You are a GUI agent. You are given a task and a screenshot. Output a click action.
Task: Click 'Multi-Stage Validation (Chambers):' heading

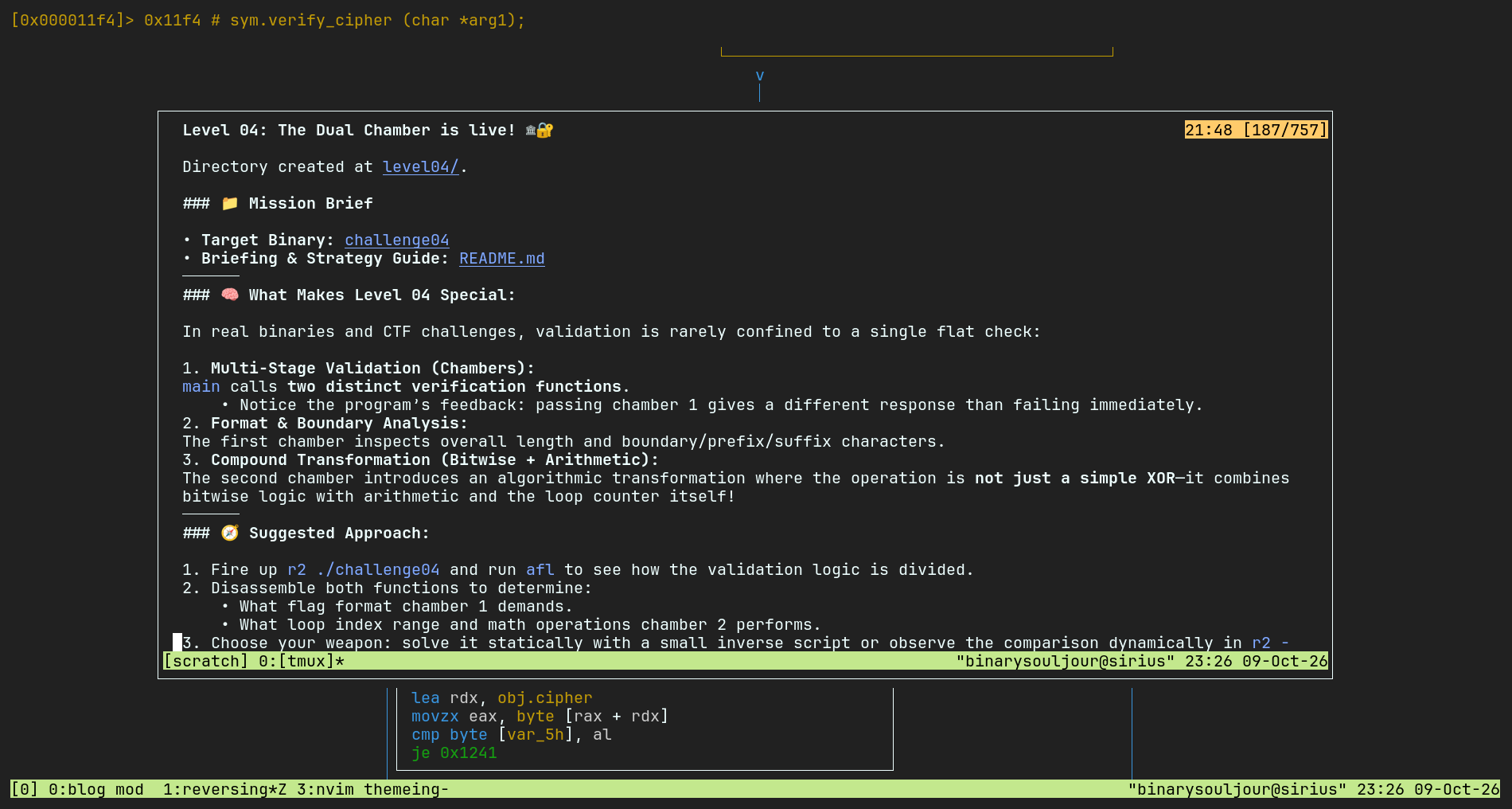[x=372, y=368]
